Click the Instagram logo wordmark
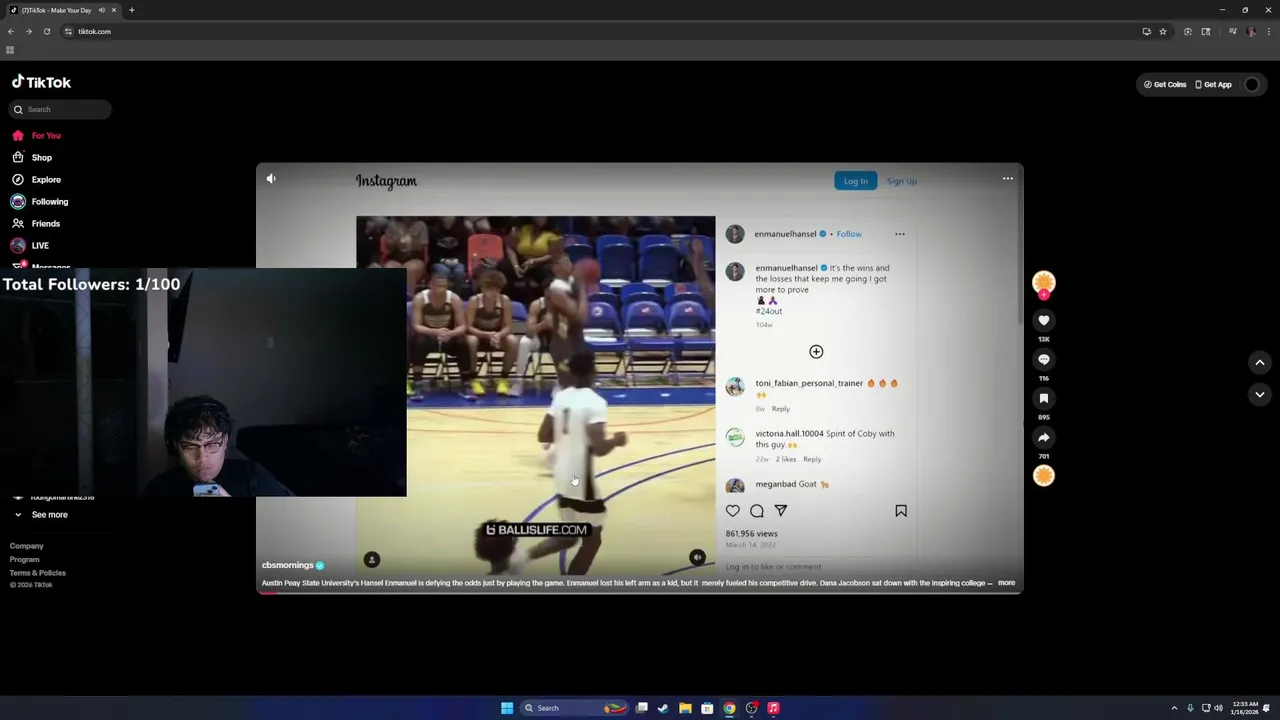The height and width of the screenshot is (720, 1280). click(386, 181)
